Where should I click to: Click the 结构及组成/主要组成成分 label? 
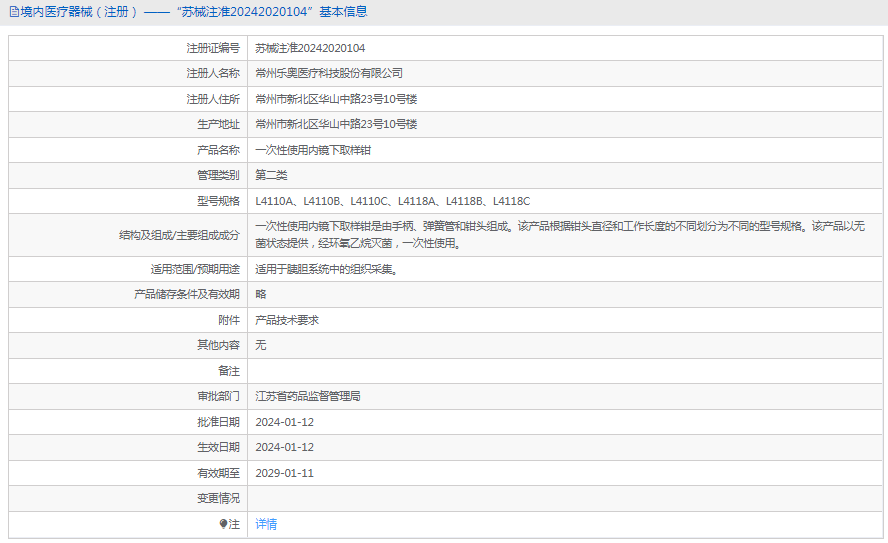pos(179,235)
